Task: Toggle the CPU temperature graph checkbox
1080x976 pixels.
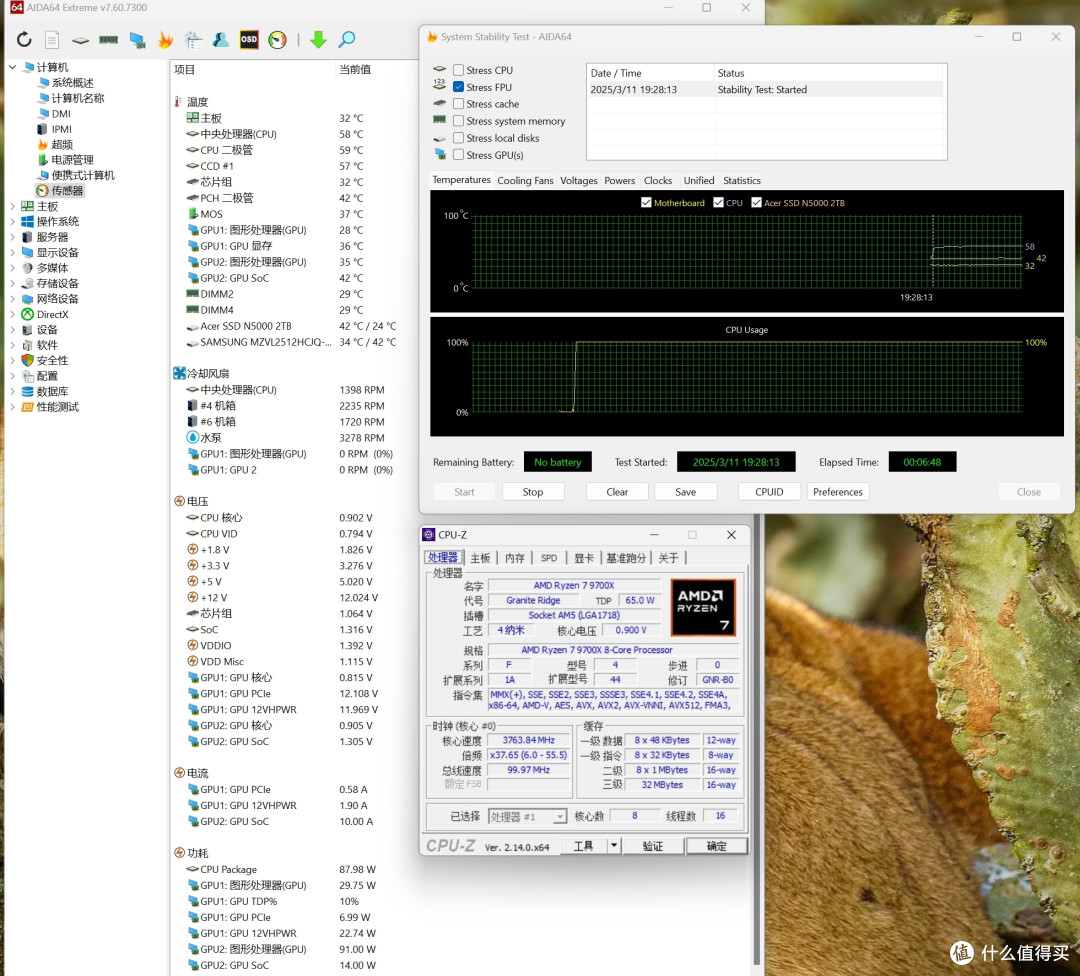Action: tap(718, 203)
